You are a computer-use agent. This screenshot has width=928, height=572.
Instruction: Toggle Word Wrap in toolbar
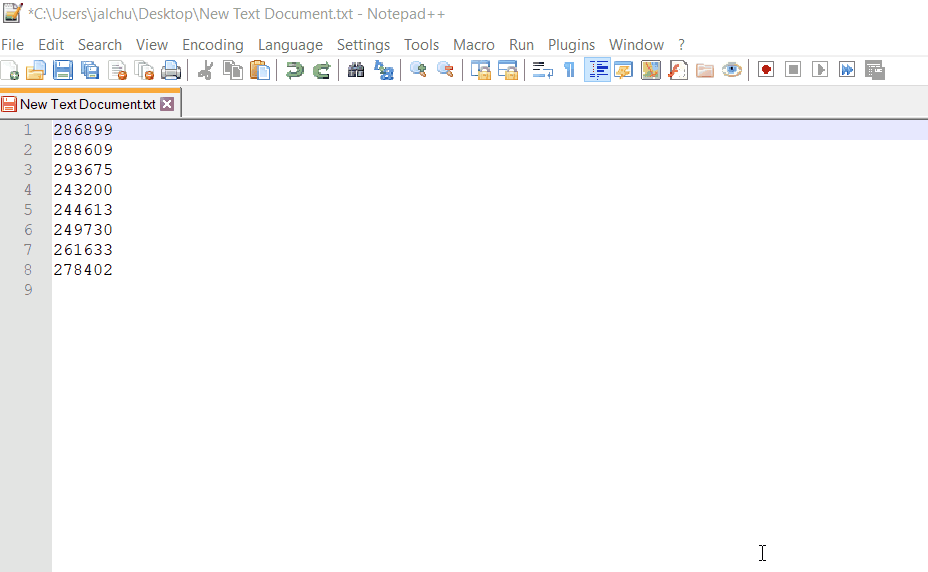coord(542,70)
